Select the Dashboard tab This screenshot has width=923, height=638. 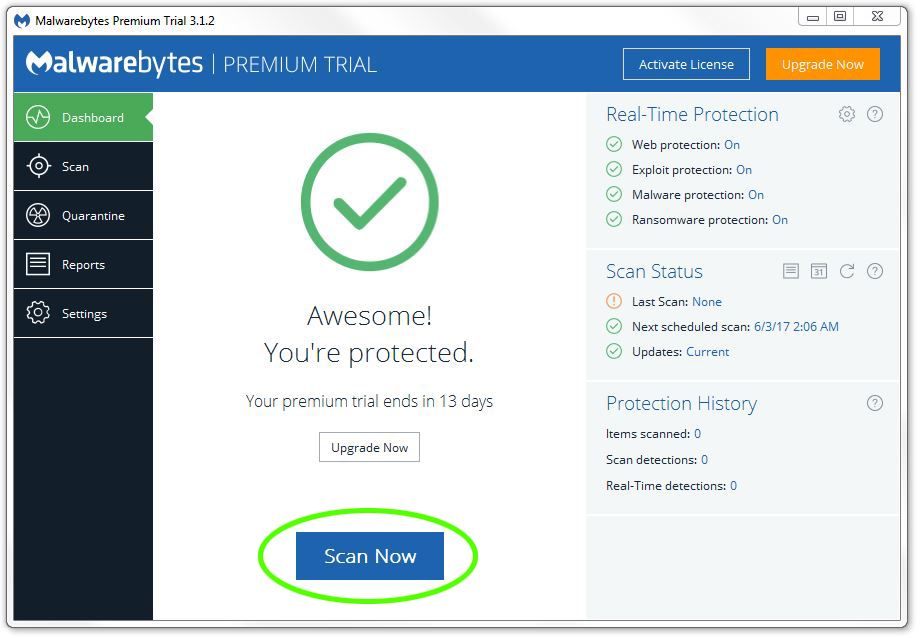(84, 117)
